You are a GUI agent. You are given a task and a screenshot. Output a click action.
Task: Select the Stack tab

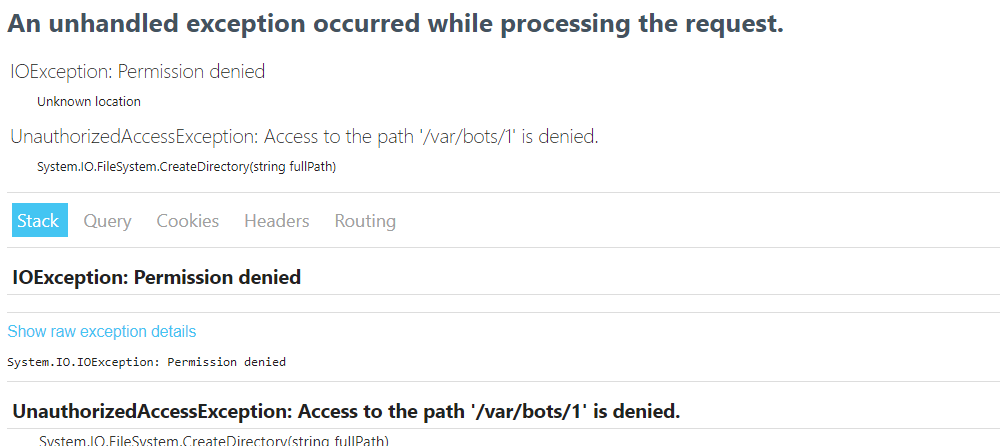coord(40,220)
